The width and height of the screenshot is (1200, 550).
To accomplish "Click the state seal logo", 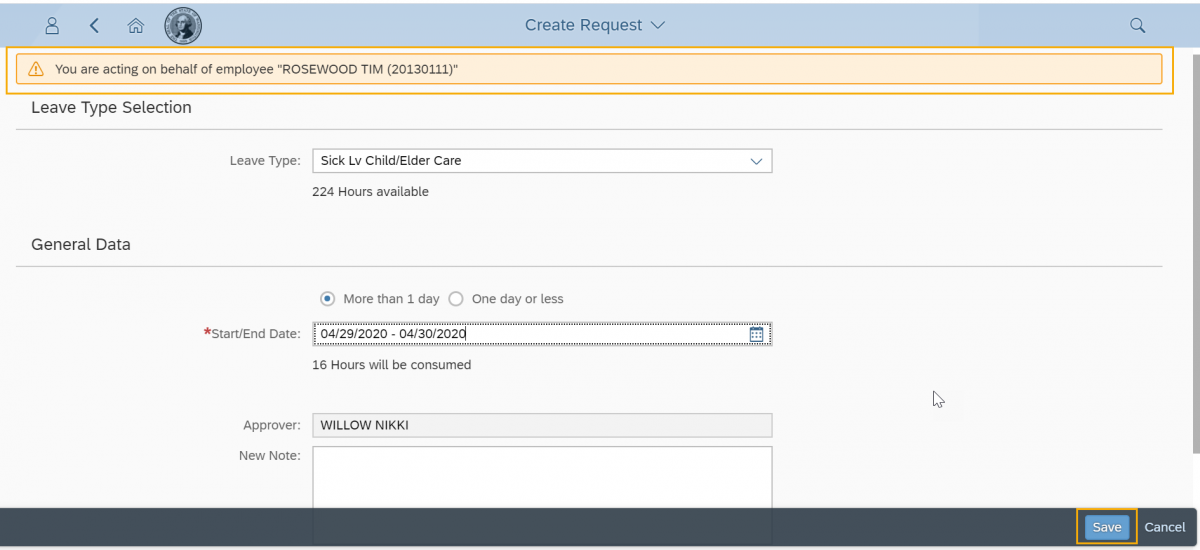I will coord(183,25).
